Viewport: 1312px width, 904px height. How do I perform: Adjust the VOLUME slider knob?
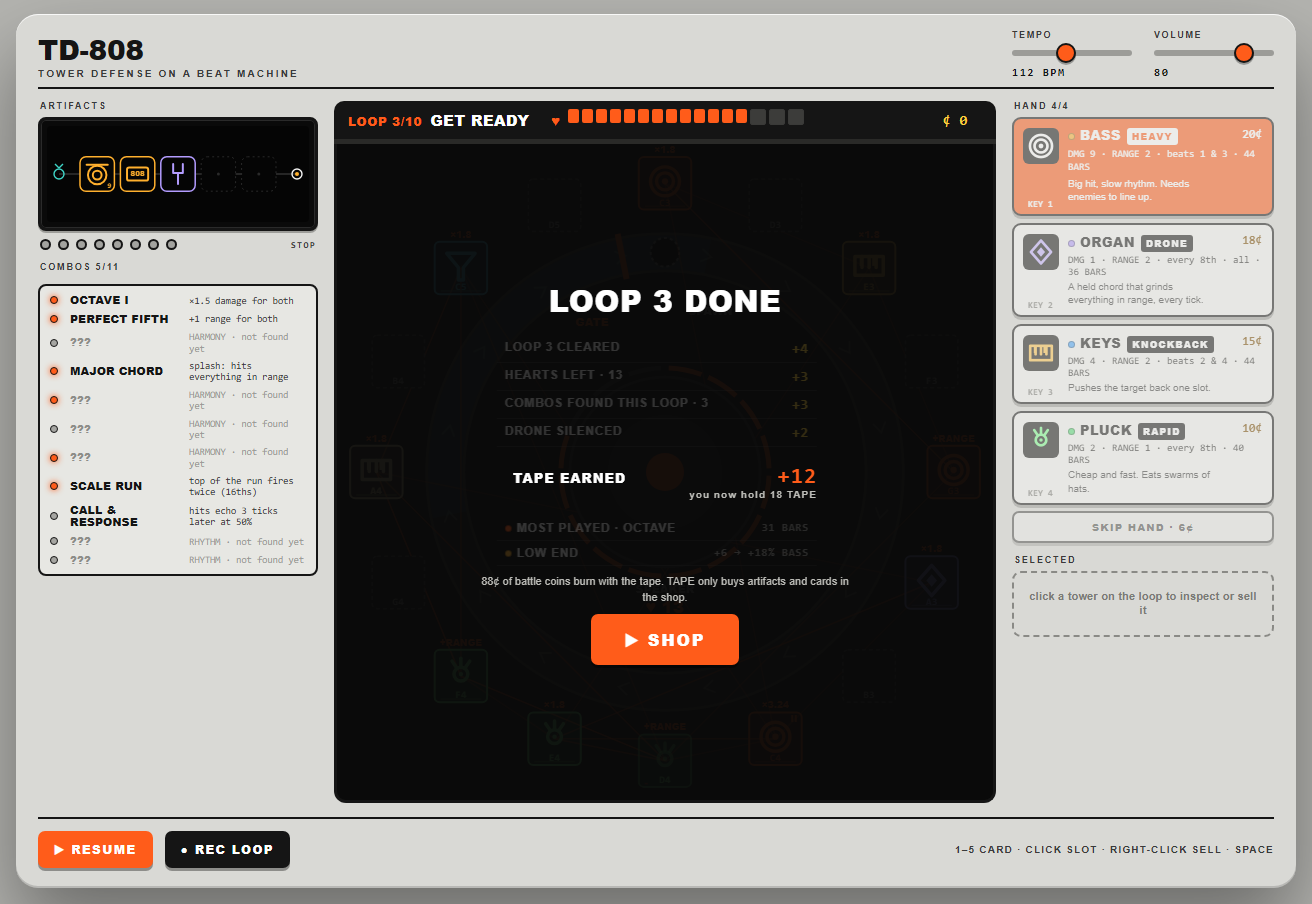pyautogui.click(x=1244, y=53)
